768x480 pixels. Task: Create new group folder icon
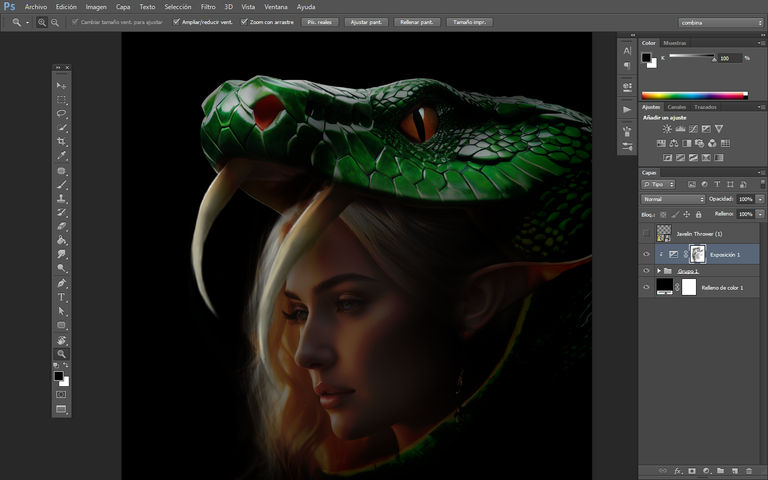(720, 471)
